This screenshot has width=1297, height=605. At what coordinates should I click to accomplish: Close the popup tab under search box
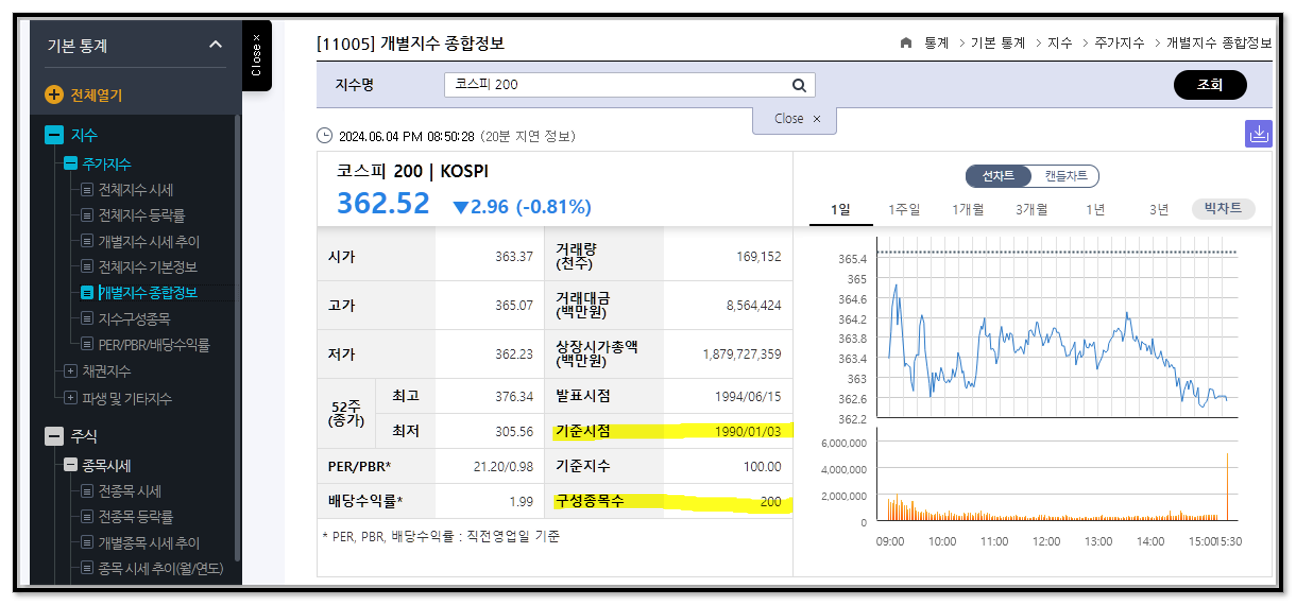pos(796,119)
